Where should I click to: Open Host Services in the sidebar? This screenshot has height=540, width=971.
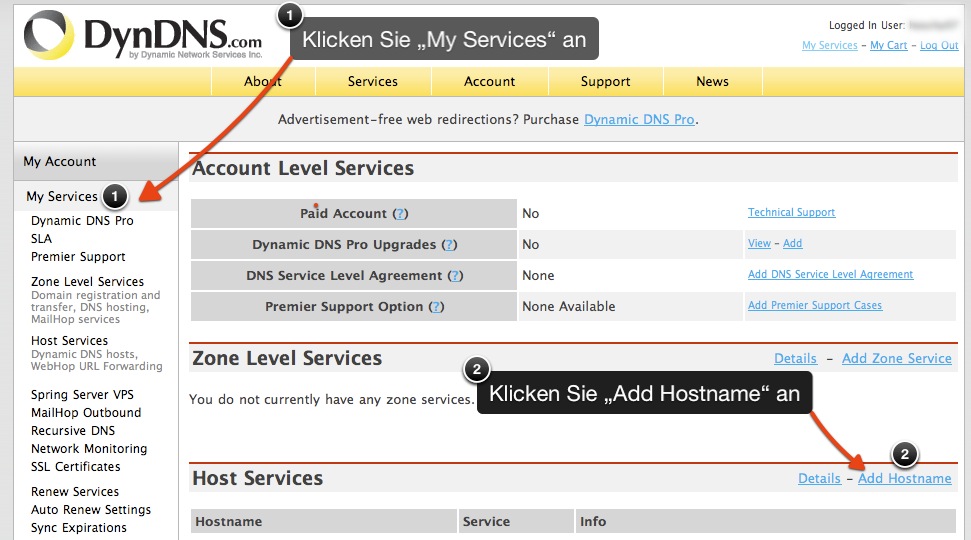69,341
